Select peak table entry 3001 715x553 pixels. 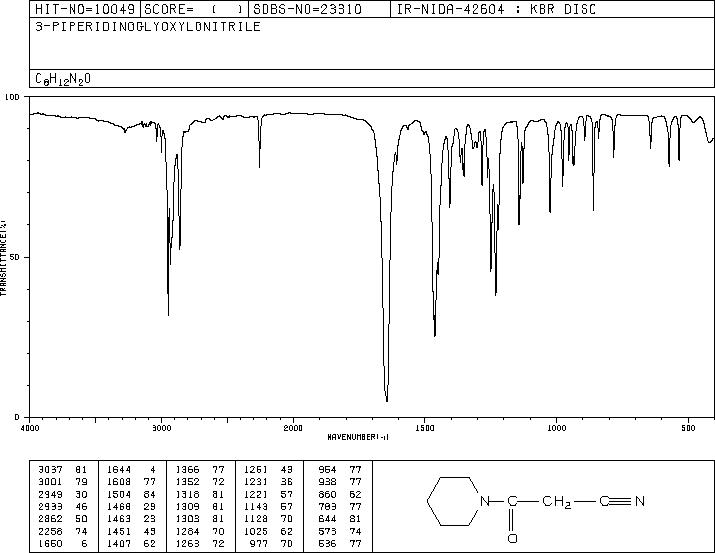pyautogui.click(x=63, y=482)
